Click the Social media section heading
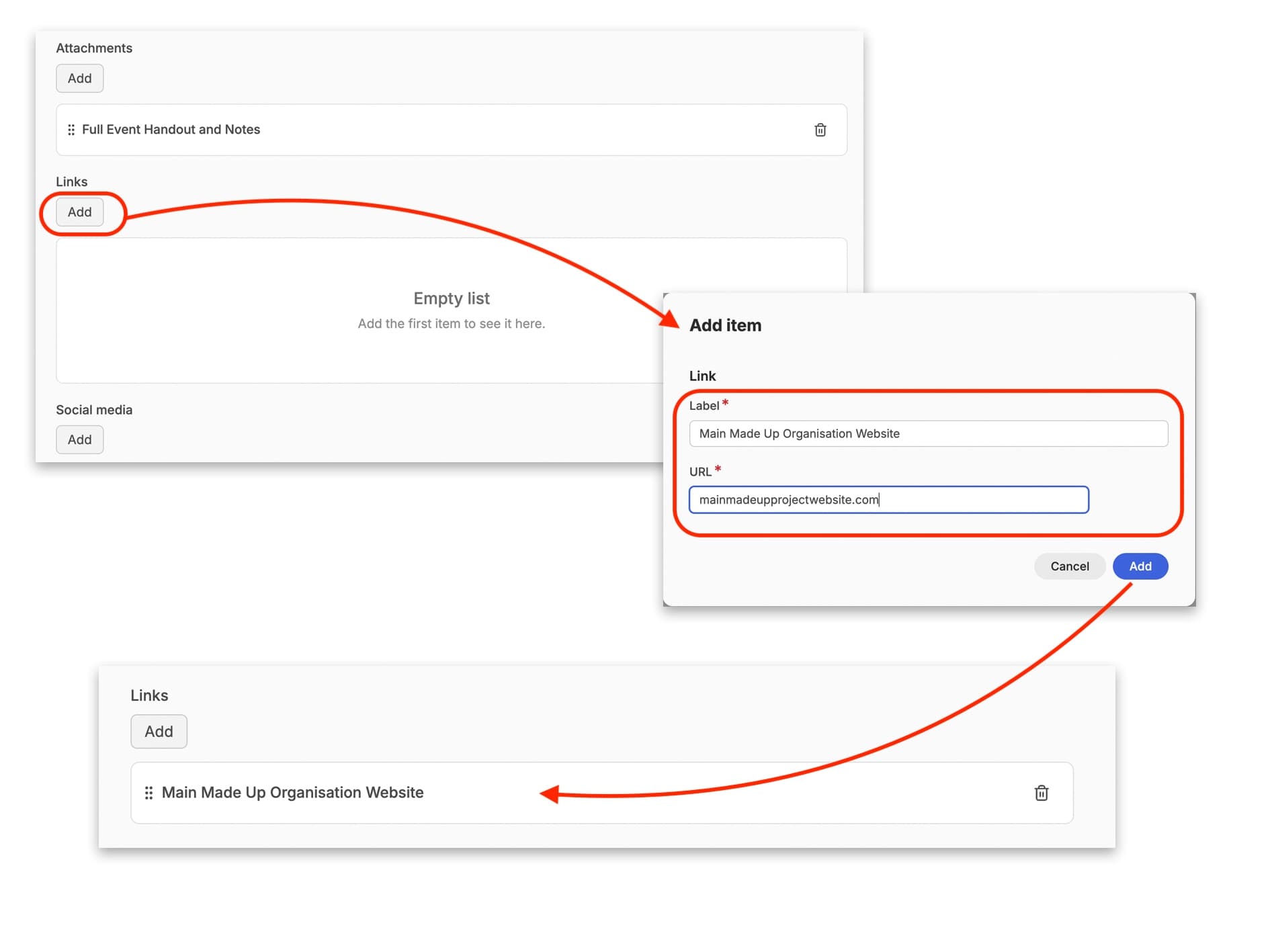1270x952 pixels. (x=94, y=410)
